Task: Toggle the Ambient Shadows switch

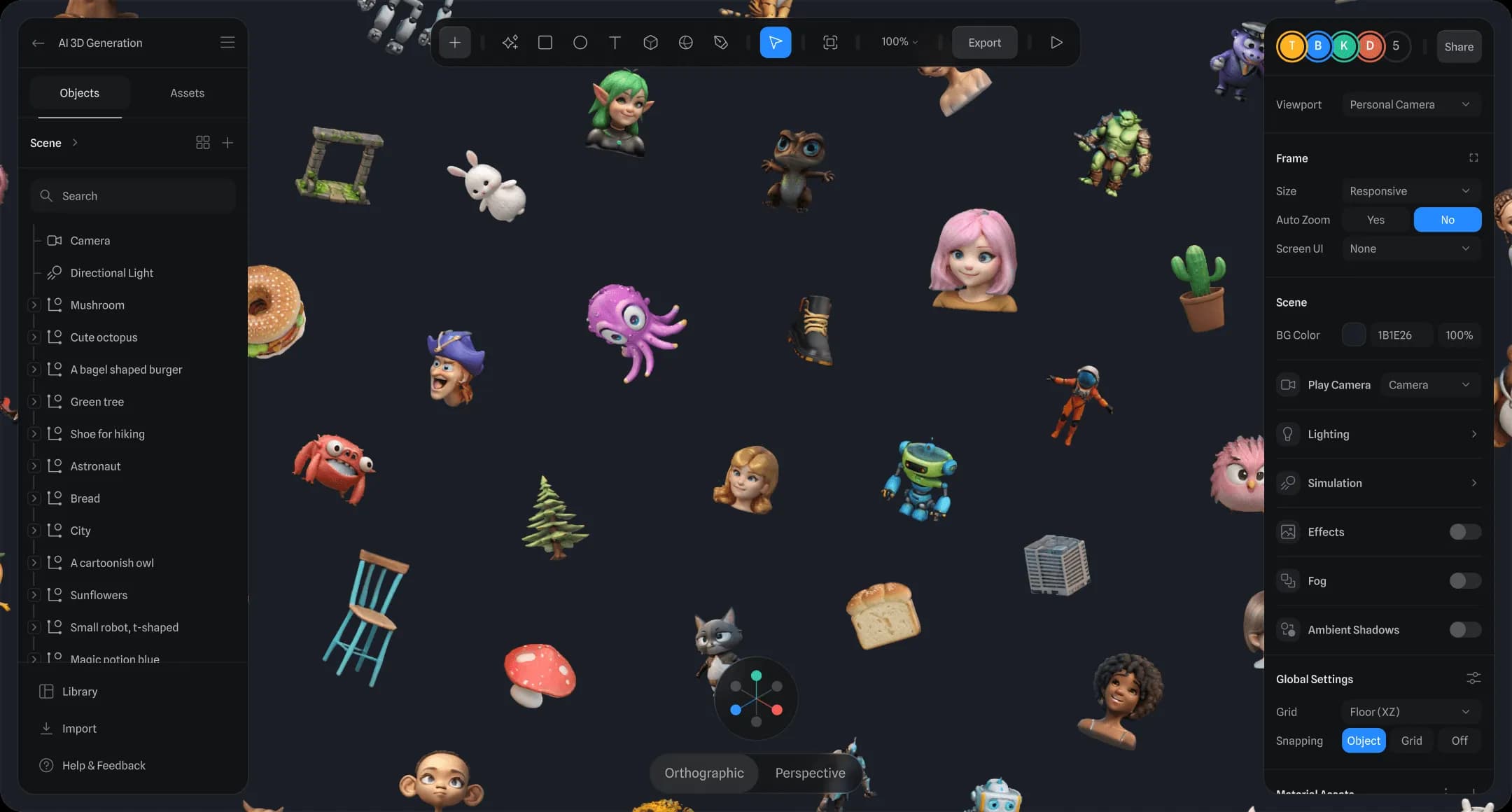Action: coord(1465,630)
